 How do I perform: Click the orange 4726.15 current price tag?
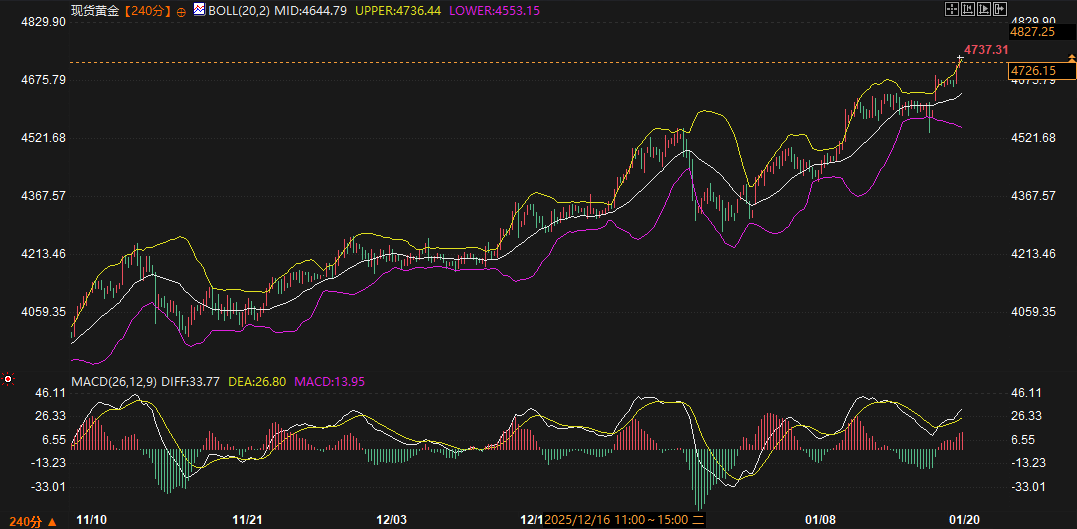pos(1033,70)
